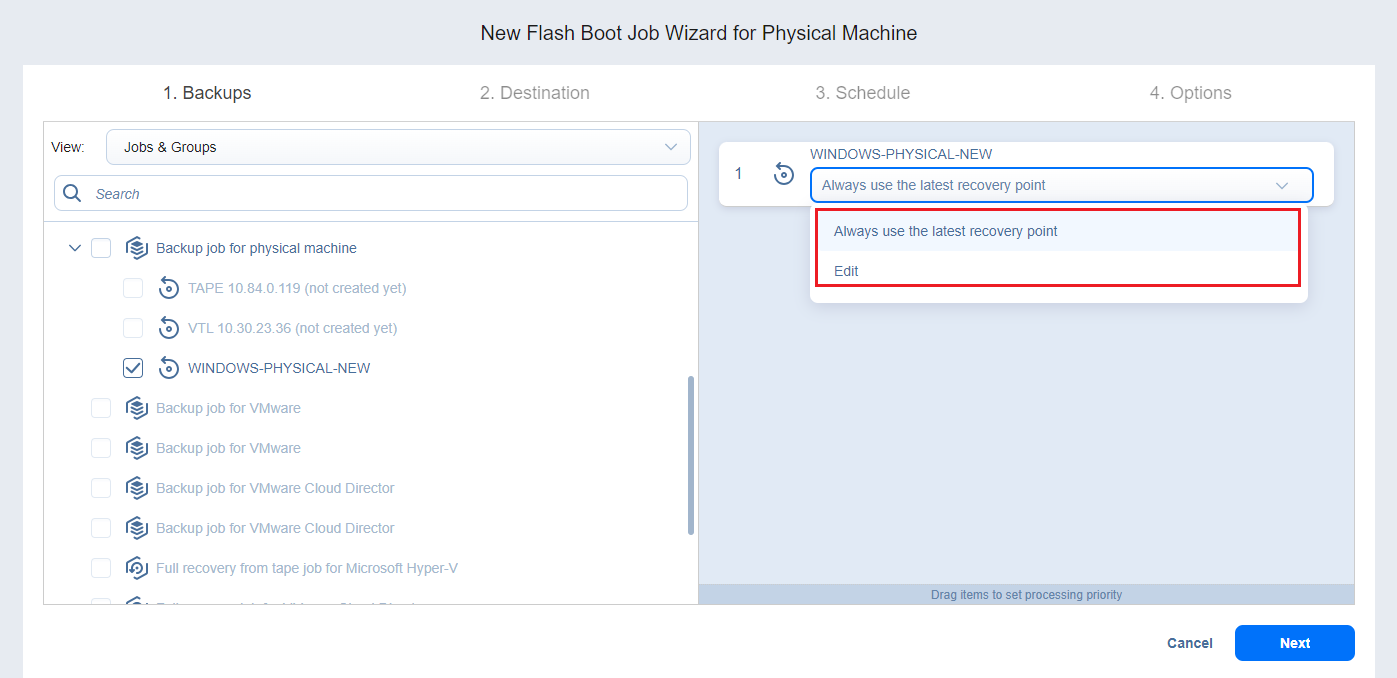Screen dimensions: 1397x678
Task: Select Edit from the recovery point list
Action: tap(846, 271)
